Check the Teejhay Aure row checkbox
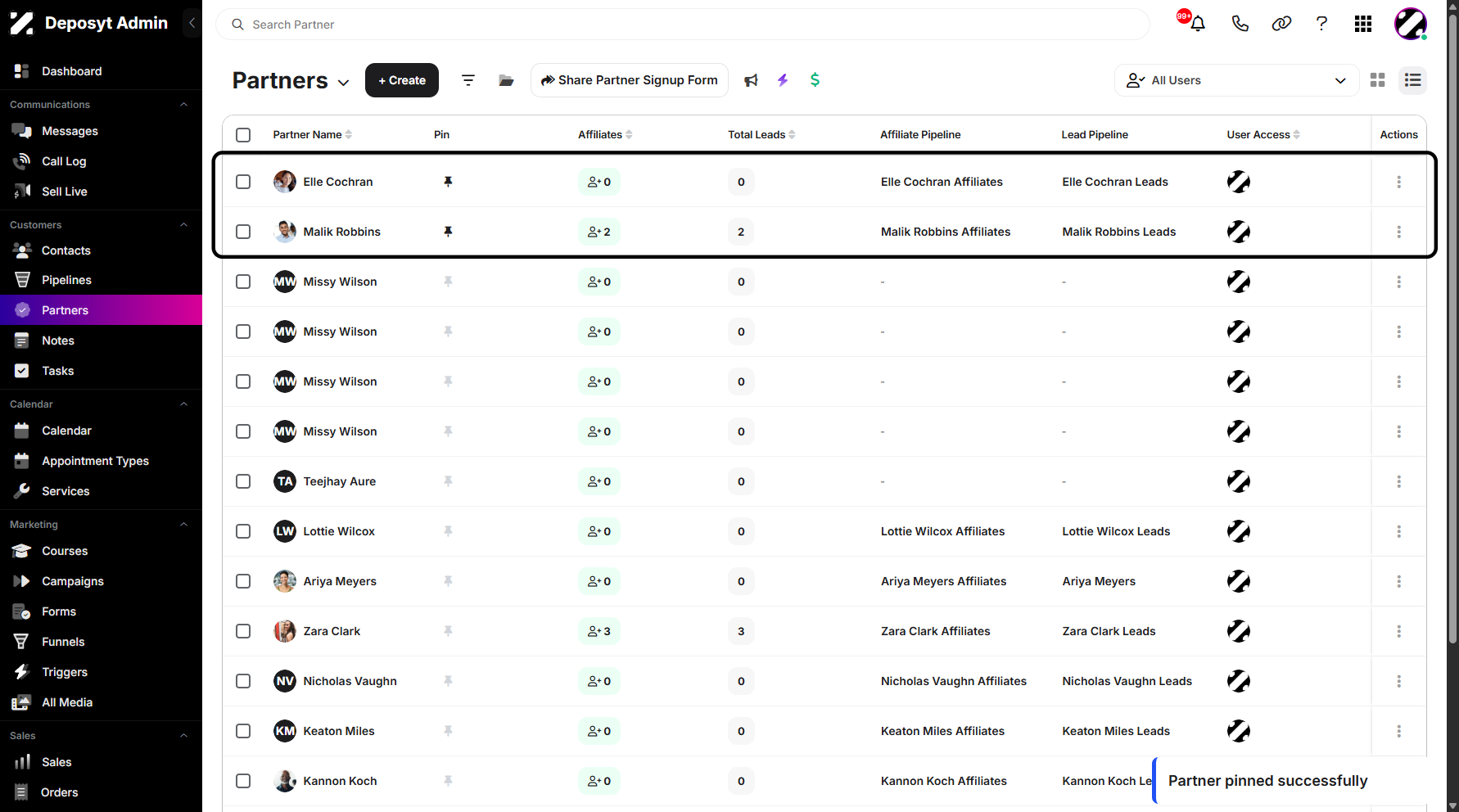Viewport: 1459px width, 812px height. pos(243,481)
